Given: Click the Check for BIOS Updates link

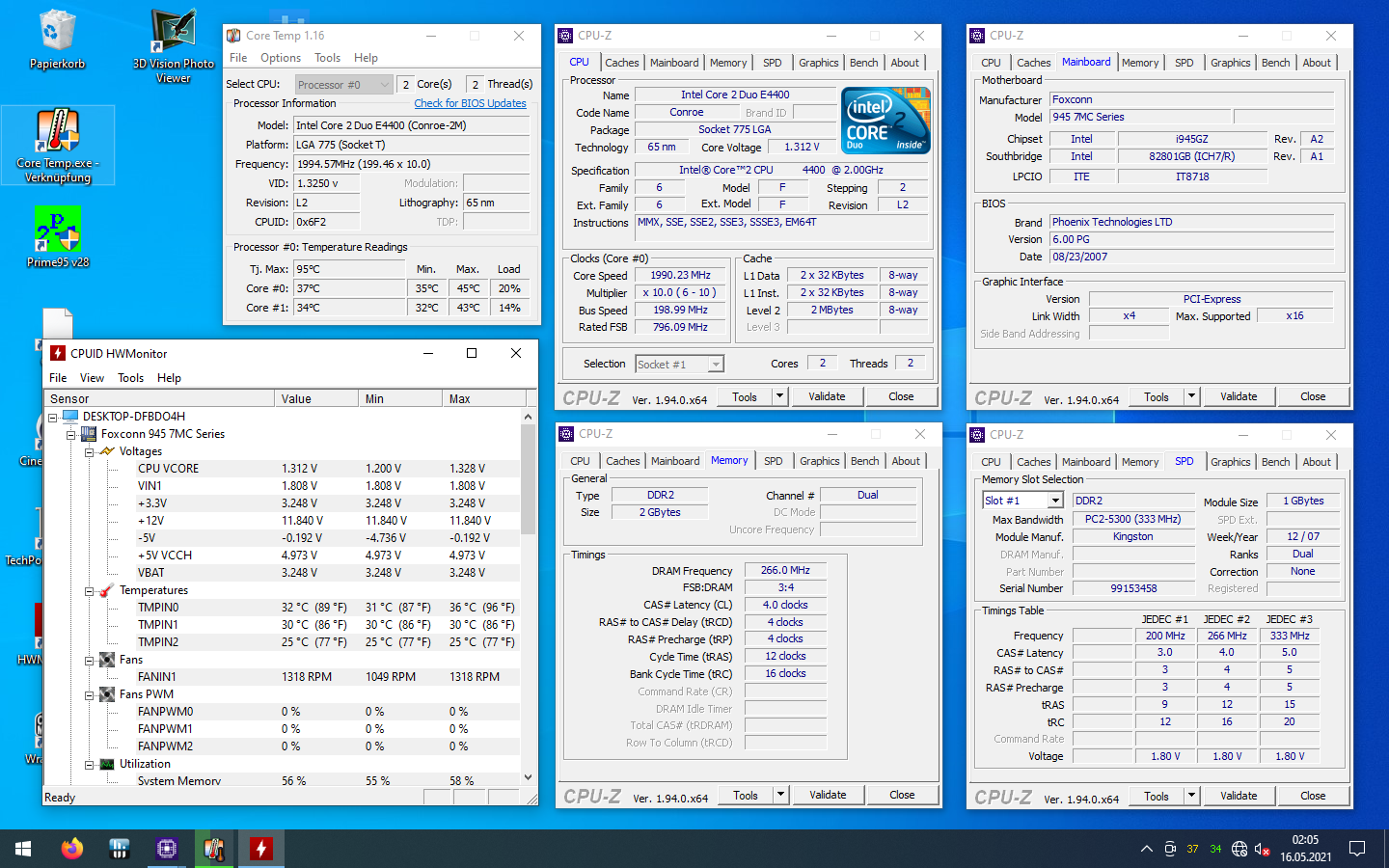Looking at the screenshot, I should [470, 103].
